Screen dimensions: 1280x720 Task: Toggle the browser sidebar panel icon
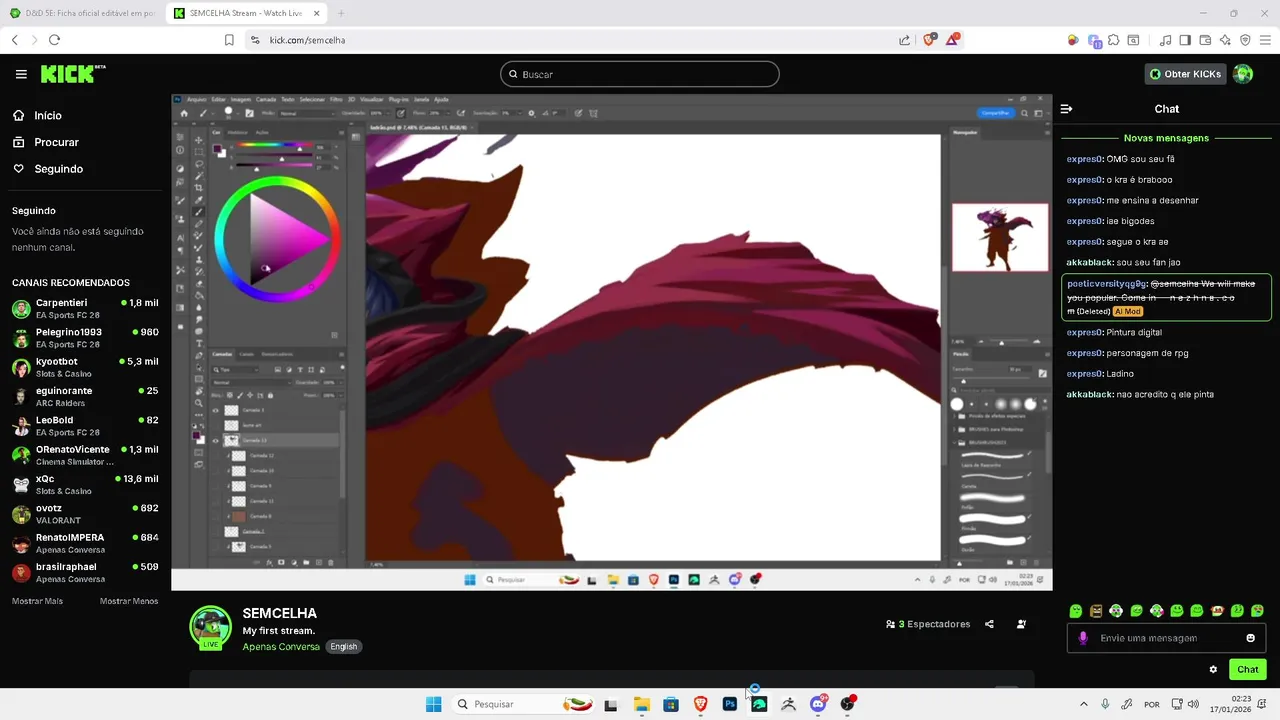1185,40
